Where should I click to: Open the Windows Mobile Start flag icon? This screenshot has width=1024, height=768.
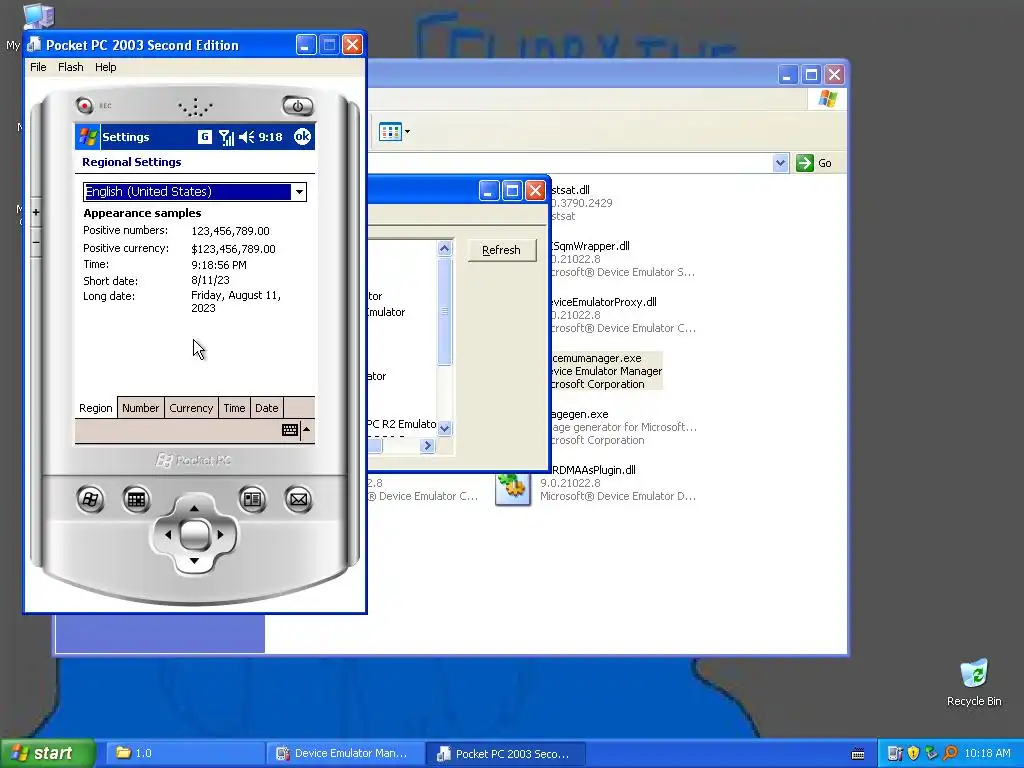tap(88, 136)
